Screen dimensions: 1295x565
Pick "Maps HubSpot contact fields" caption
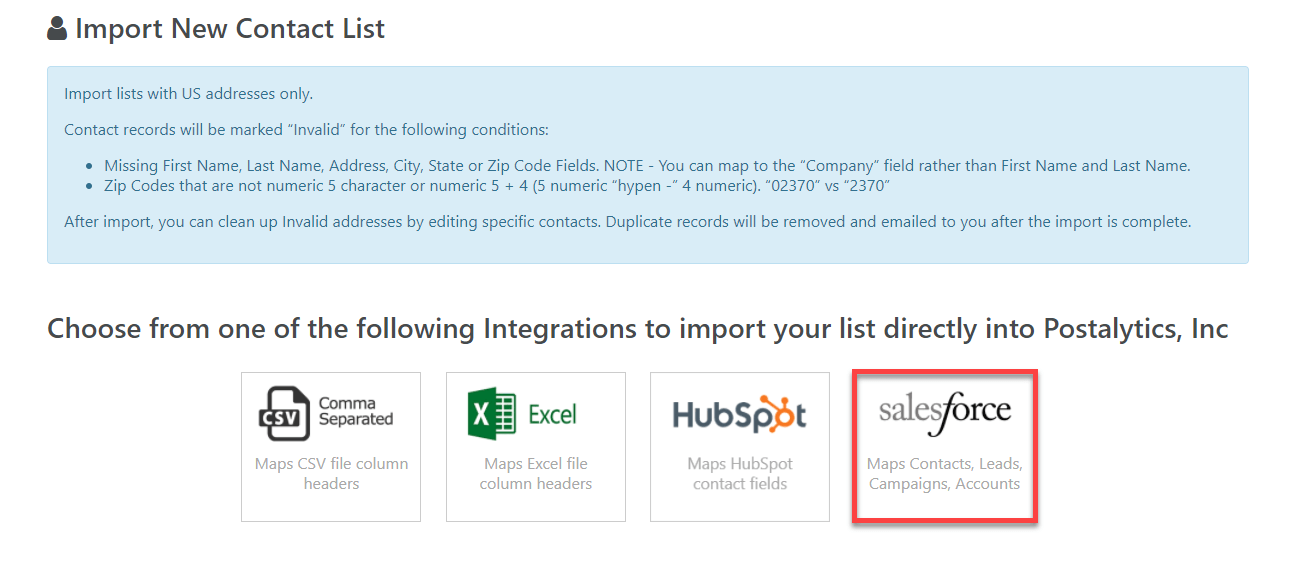(740, 474)
